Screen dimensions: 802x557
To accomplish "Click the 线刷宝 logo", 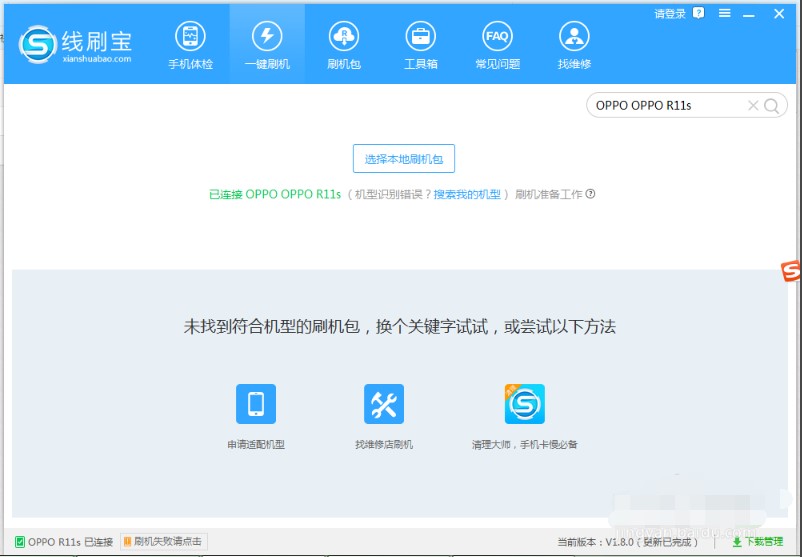I will tap(76, 43).
